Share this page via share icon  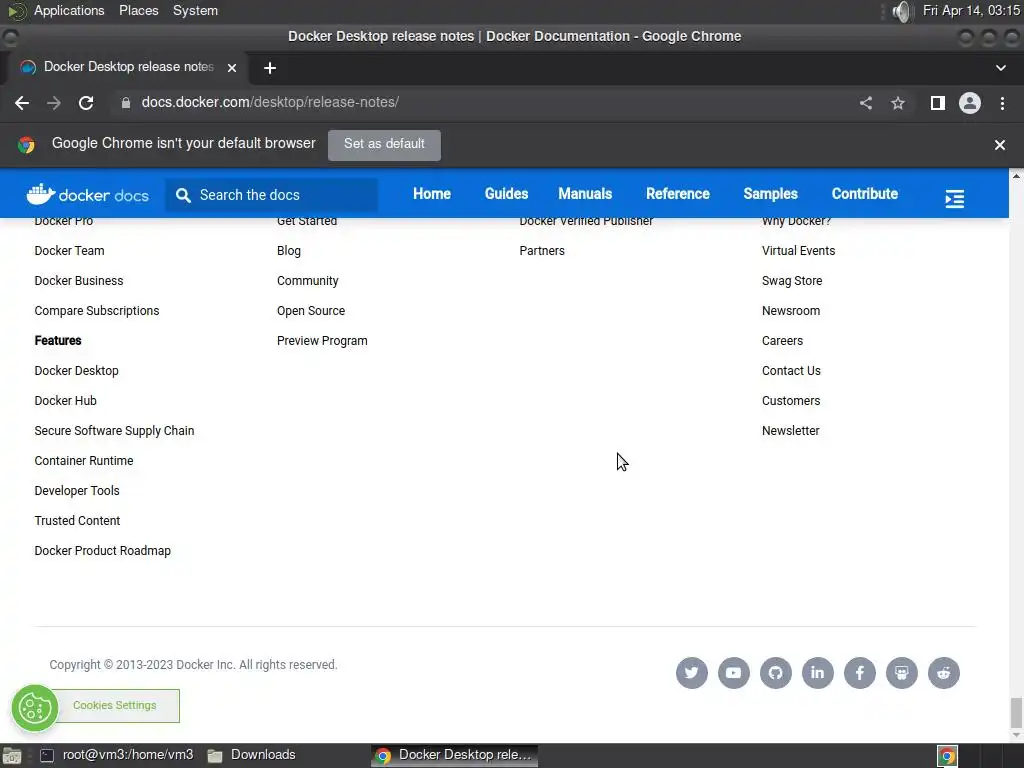click(x=866, y=103)
